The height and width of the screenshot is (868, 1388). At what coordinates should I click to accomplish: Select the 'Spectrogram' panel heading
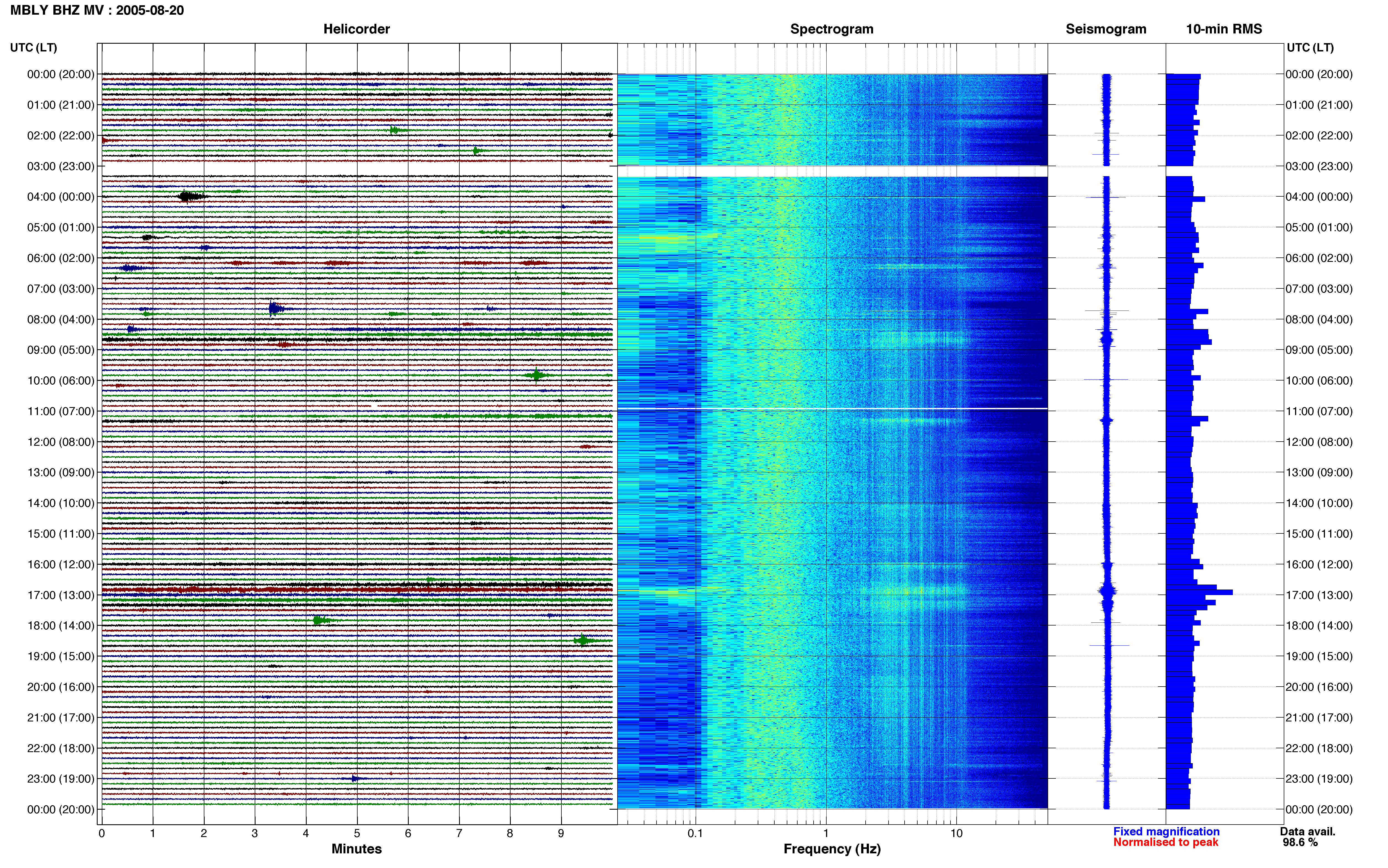(832, 29)
